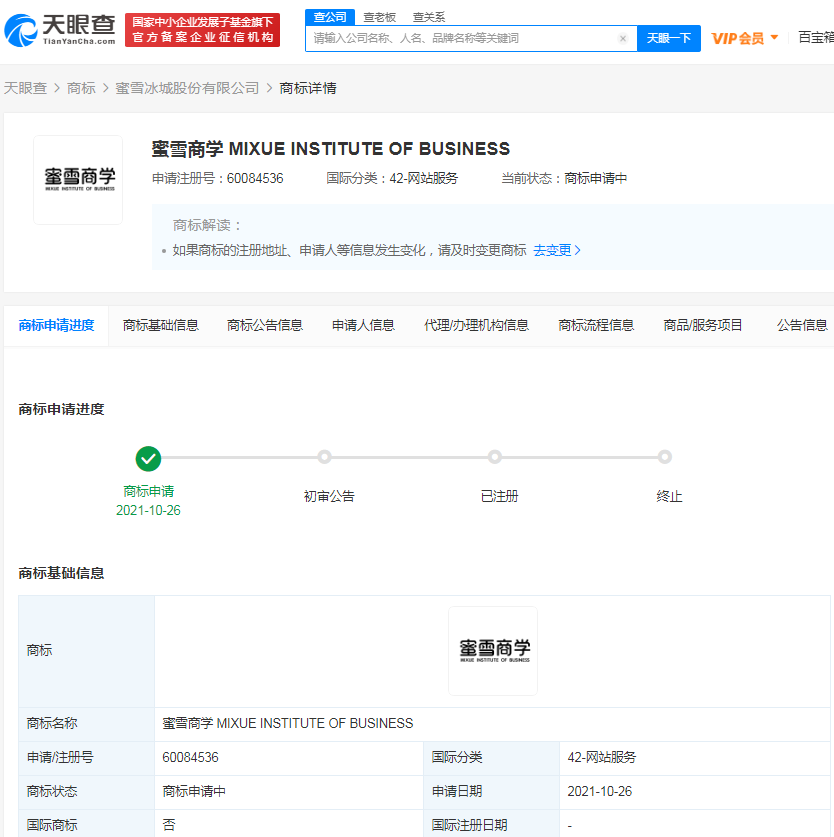Click the trademark image in 商标 table row
The width and height of the screenshot is (834, 837).
coord(493,651)
